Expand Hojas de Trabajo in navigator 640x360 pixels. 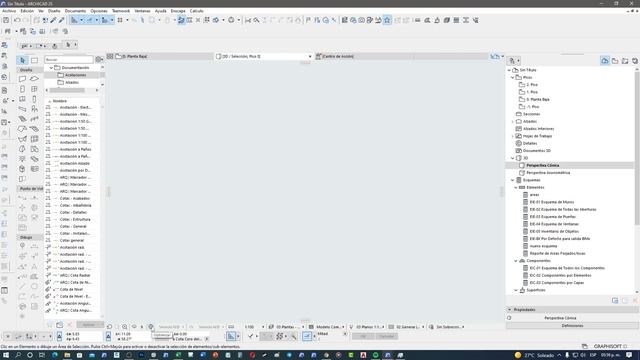tap(513, 136)
